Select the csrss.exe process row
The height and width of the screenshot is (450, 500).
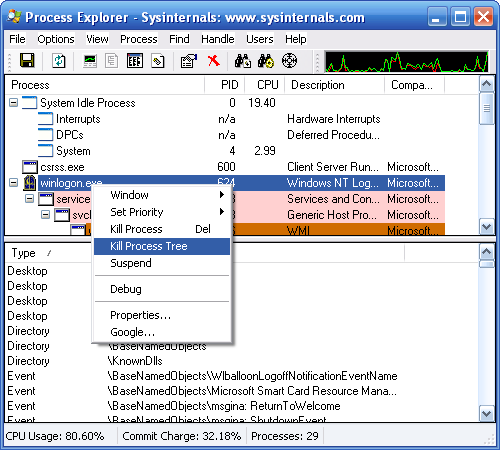tap(225, 167)
